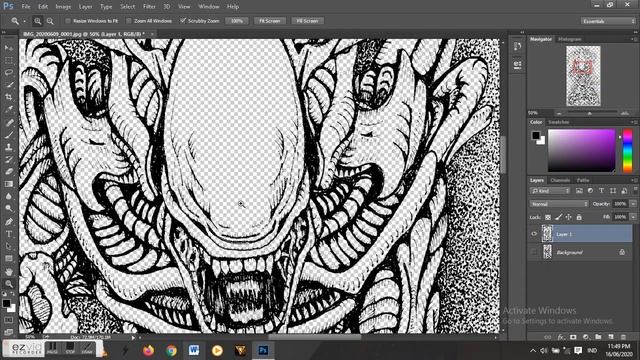This screenshot has height=360, width=640.
Task: Click the Add layer style fx icon
Action: [x=561, y=337]
